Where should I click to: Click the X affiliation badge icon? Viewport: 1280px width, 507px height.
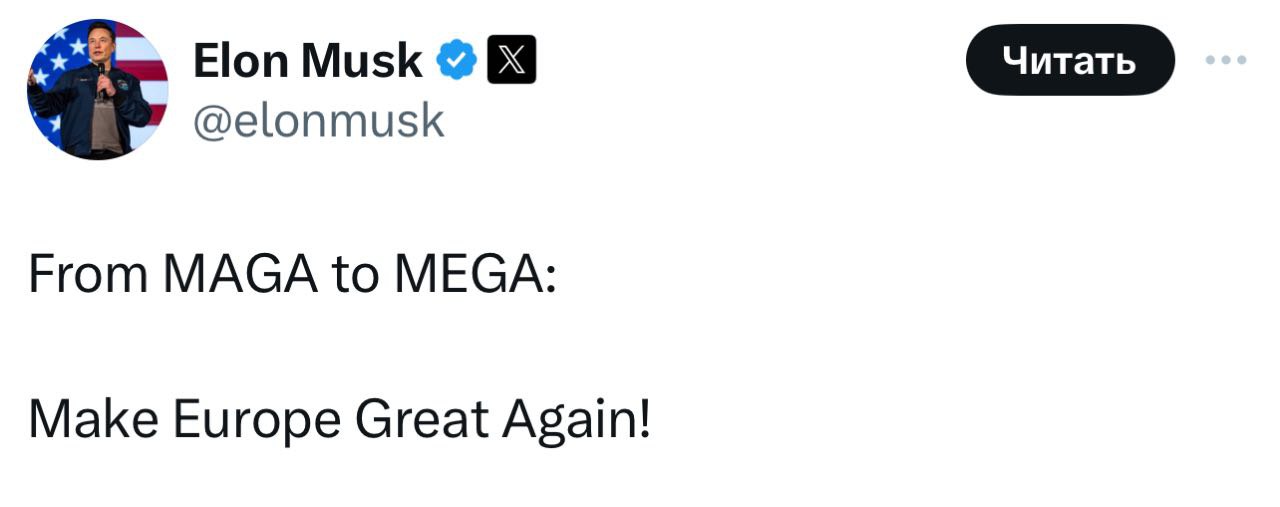point(510,62)
